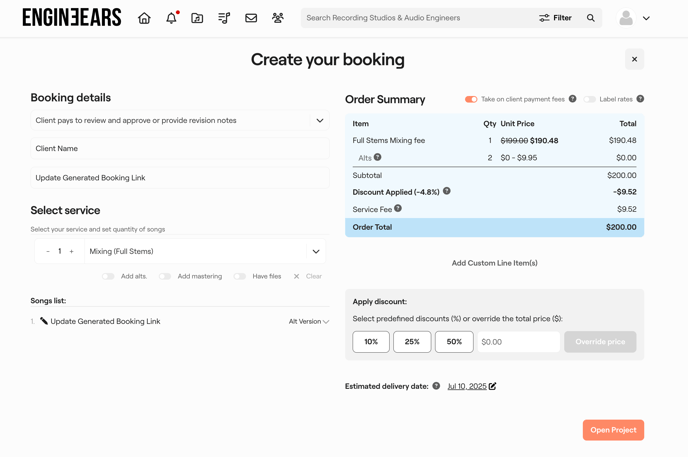
Task: Click the search magnifier icon
Action: point(591,18)
